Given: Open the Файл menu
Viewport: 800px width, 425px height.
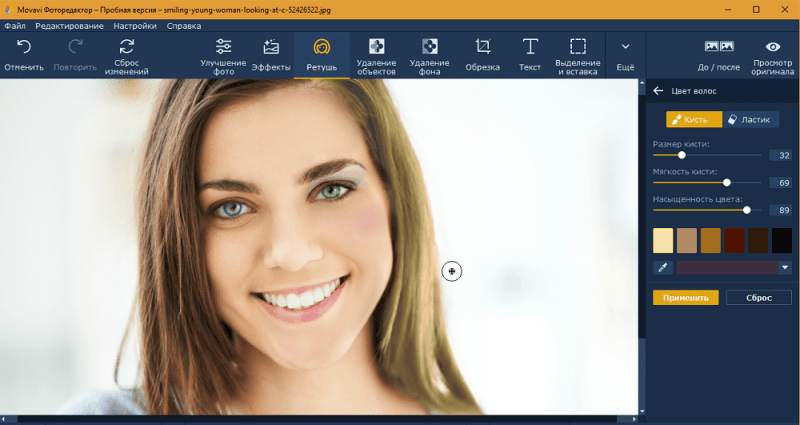Looking at the screenshot, I should 15,24.
